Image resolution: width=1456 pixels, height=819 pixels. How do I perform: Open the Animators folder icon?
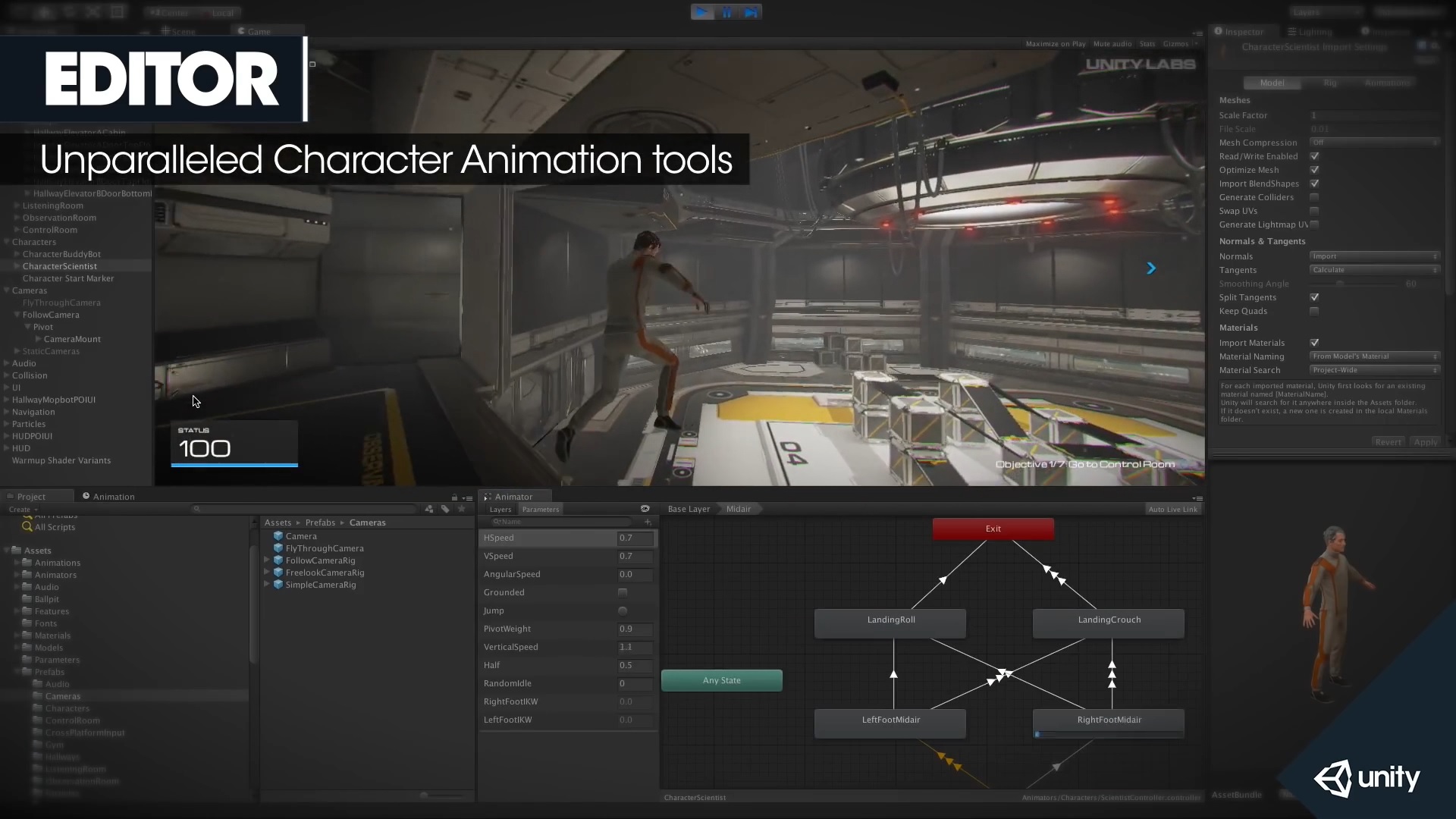27,575
